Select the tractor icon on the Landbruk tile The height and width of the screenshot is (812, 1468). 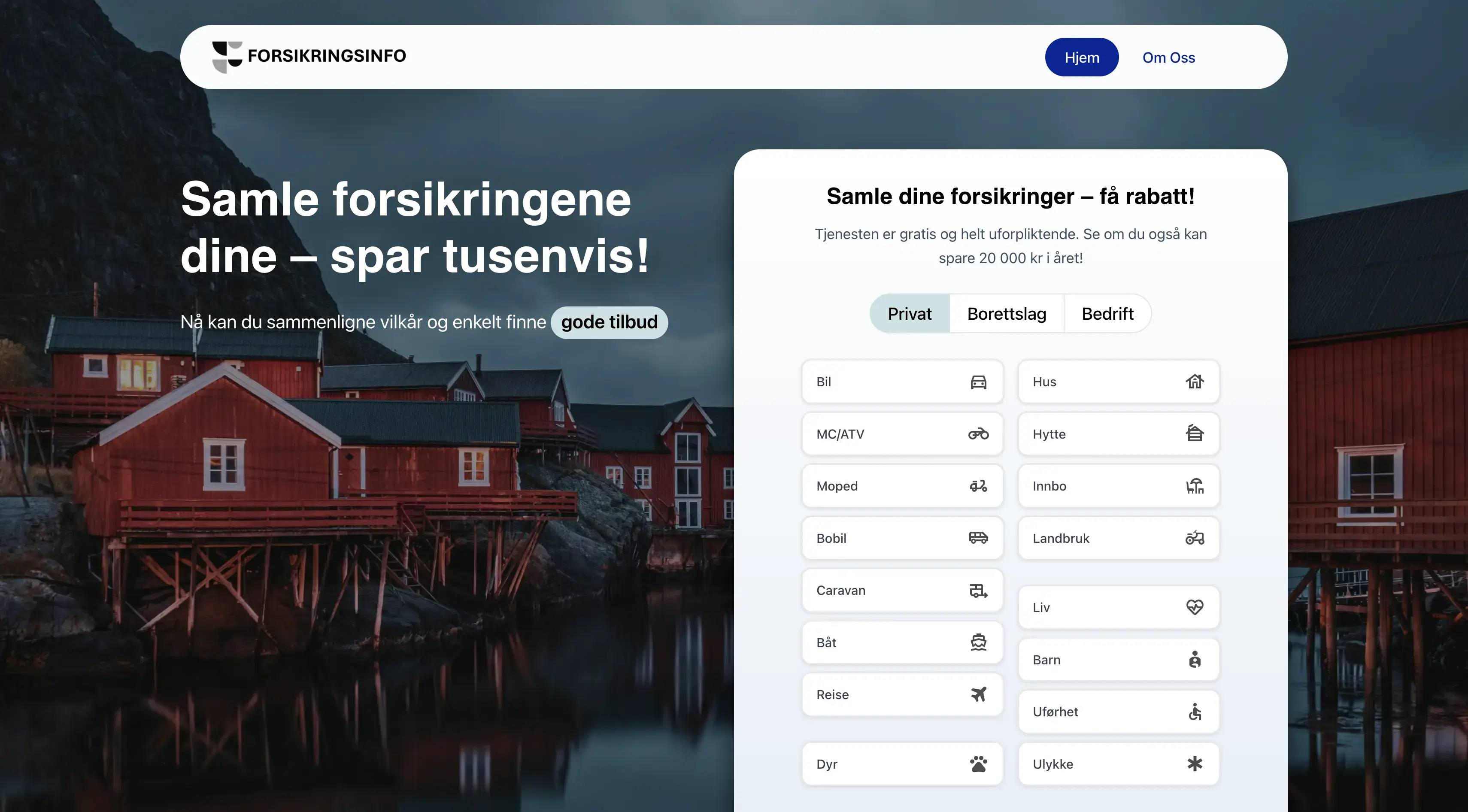pyautogui.click(x=1195, y=538)
